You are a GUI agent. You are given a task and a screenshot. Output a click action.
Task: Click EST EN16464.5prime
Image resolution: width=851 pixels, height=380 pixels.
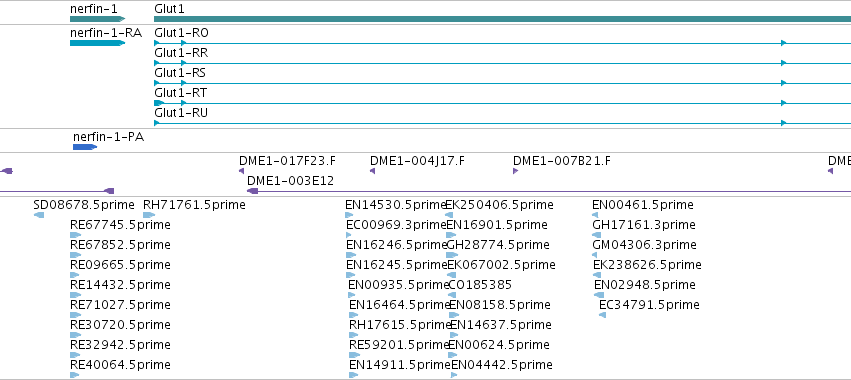(x=400, y=305)
